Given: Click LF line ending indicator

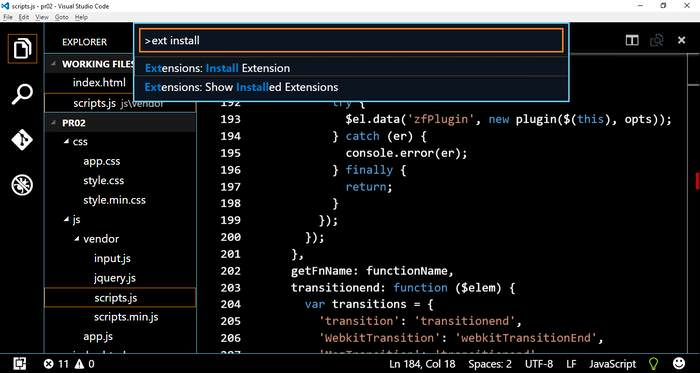Looking at the screenshot, I should click(x=571, y=364).
